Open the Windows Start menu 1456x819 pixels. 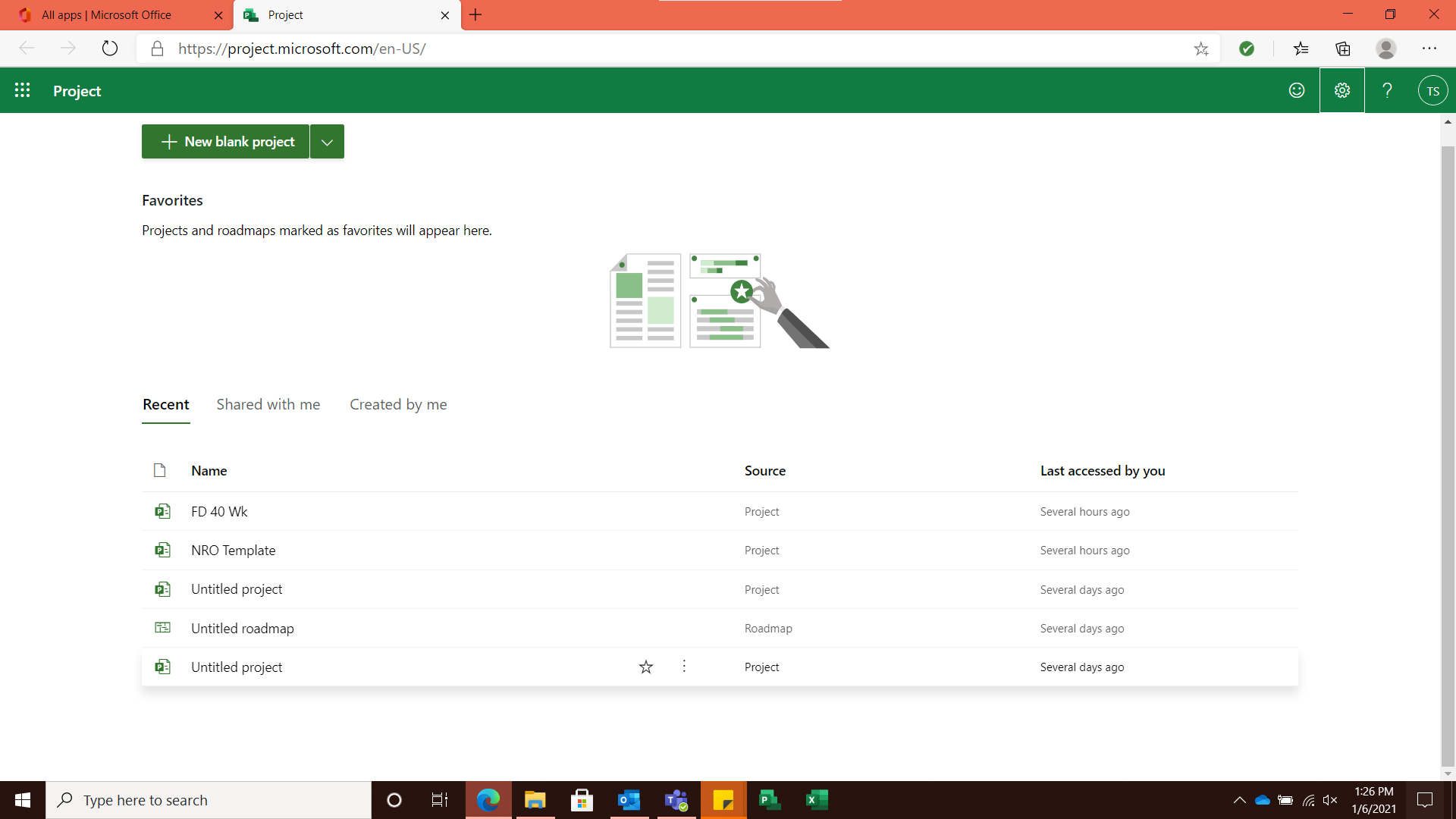pos(23,800)
